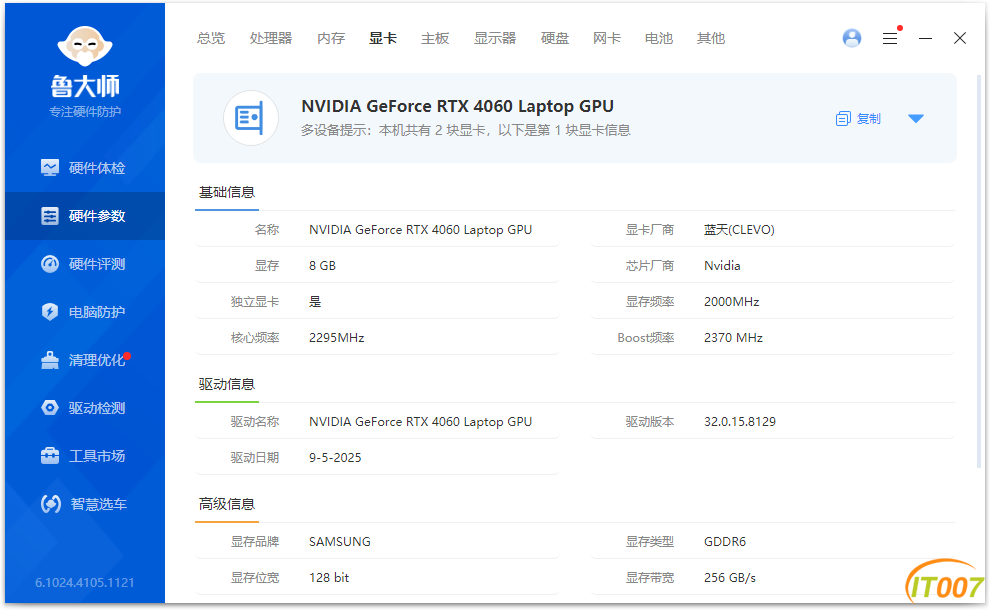This screenshot has width=990, height=610.
Task: Click the user account avatar icon
Action: pos(852,38)
